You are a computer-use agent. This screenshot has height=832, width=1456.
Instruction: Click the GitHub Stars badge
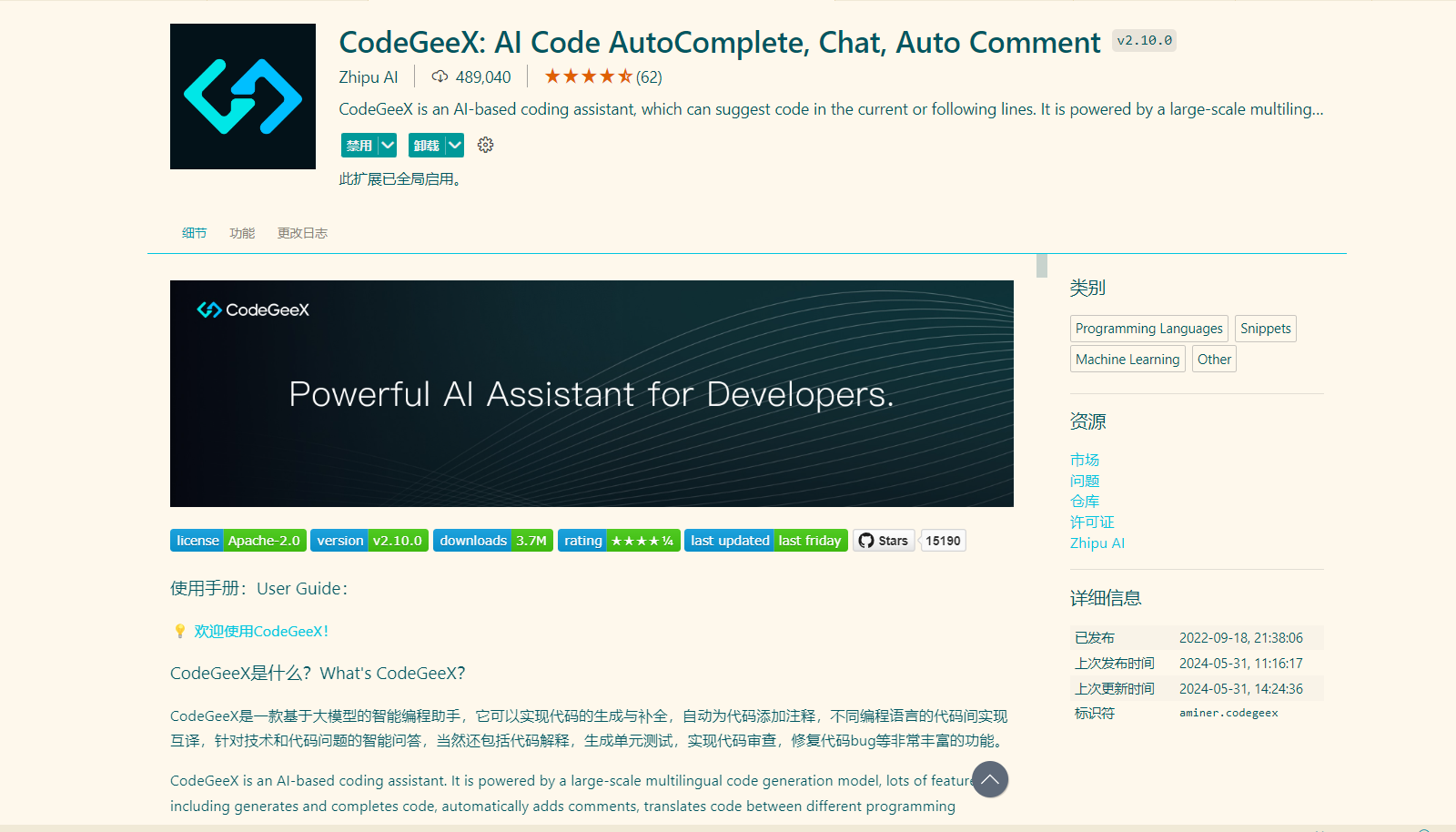click(884, 541)
